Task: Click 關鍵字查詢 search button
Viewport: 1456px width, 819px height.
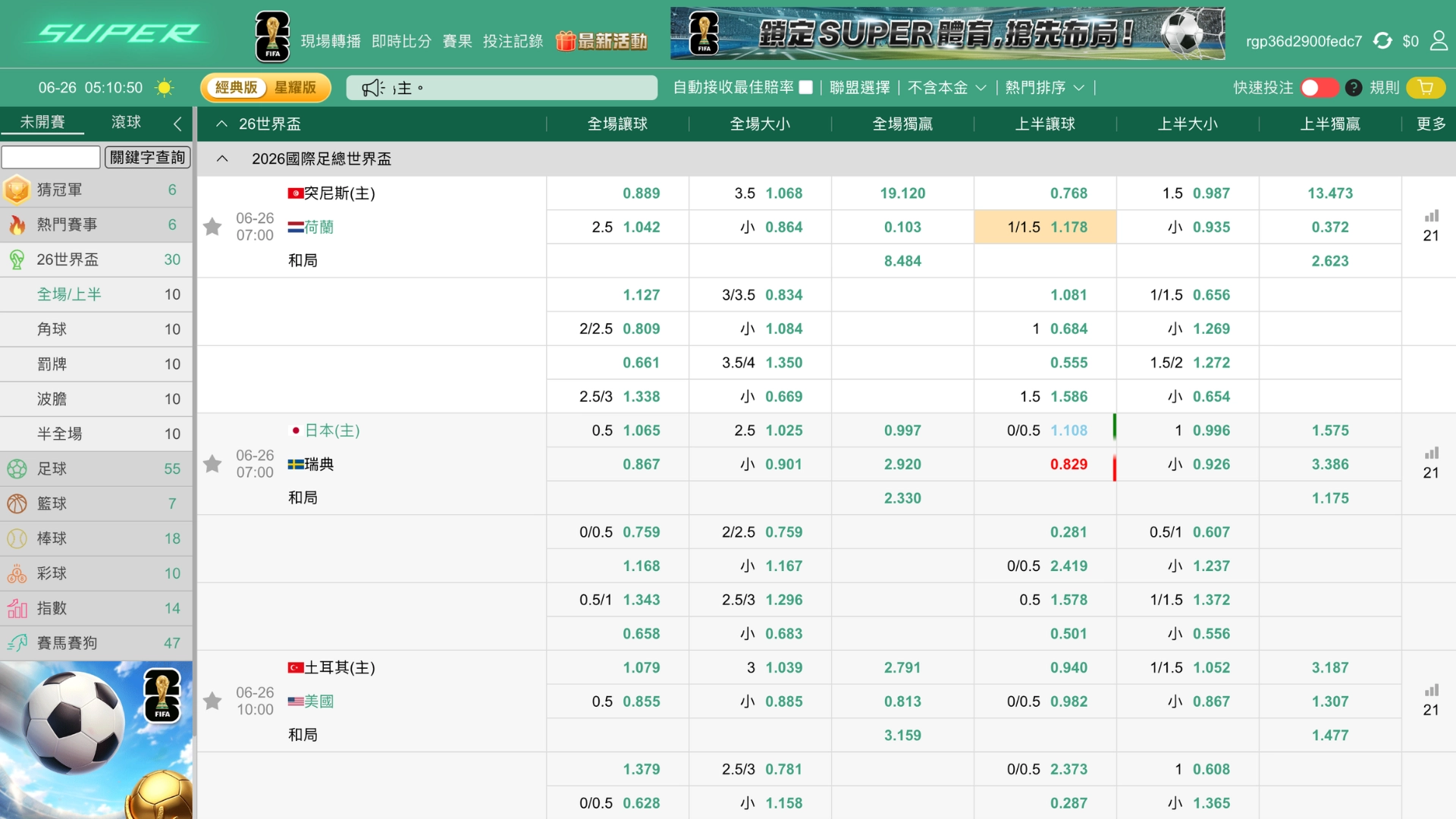Action: (x=148, y=157)
